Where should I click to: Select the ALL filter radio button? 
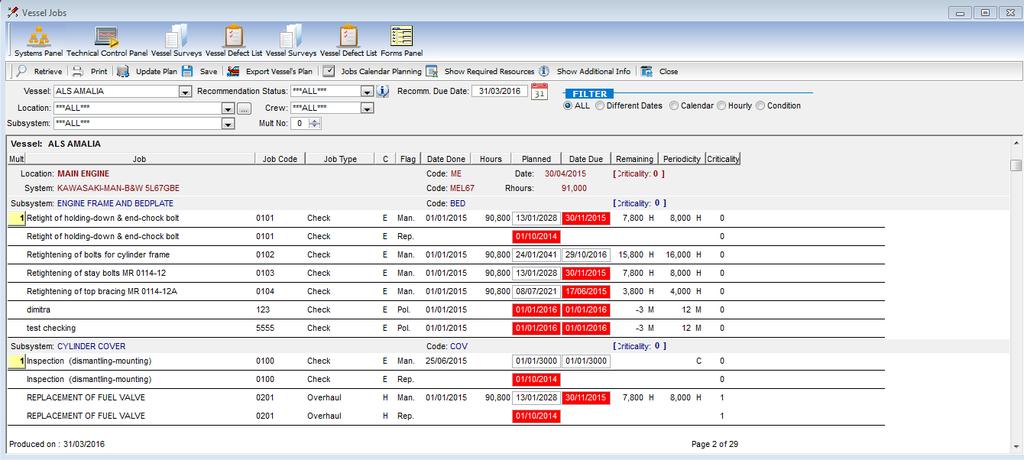(x=568, y=105)
